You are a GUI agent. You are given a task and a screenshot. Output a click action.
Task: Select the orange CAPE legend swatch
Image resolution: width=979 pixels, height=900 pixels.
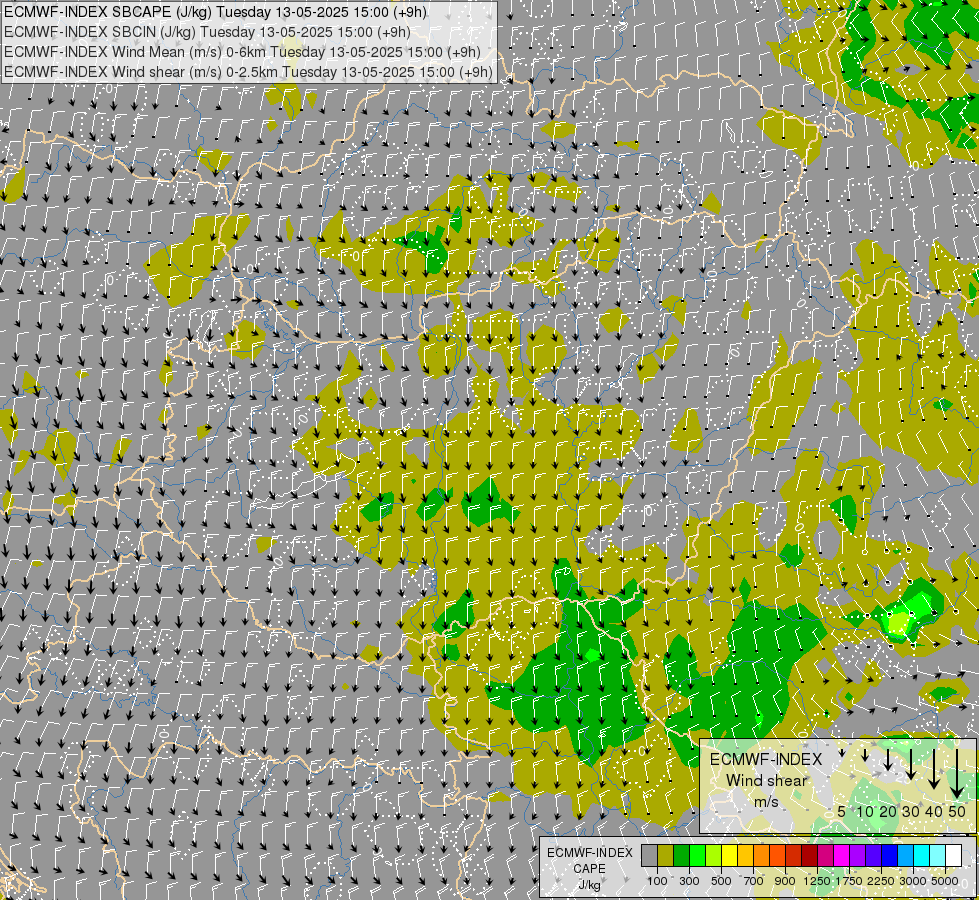(x=762, y=856)
